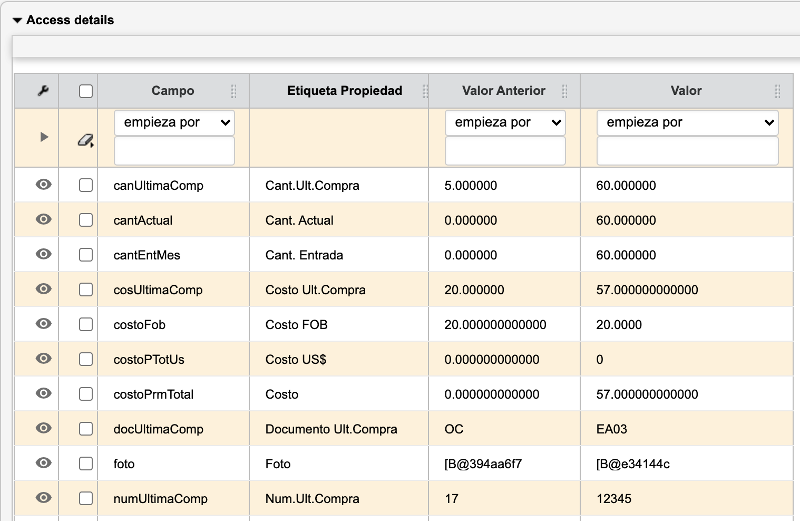The width and height of the screenshot is (800, 521).
Task: Click eye icon beside costoFob row
Action: (x=43, y=324)
